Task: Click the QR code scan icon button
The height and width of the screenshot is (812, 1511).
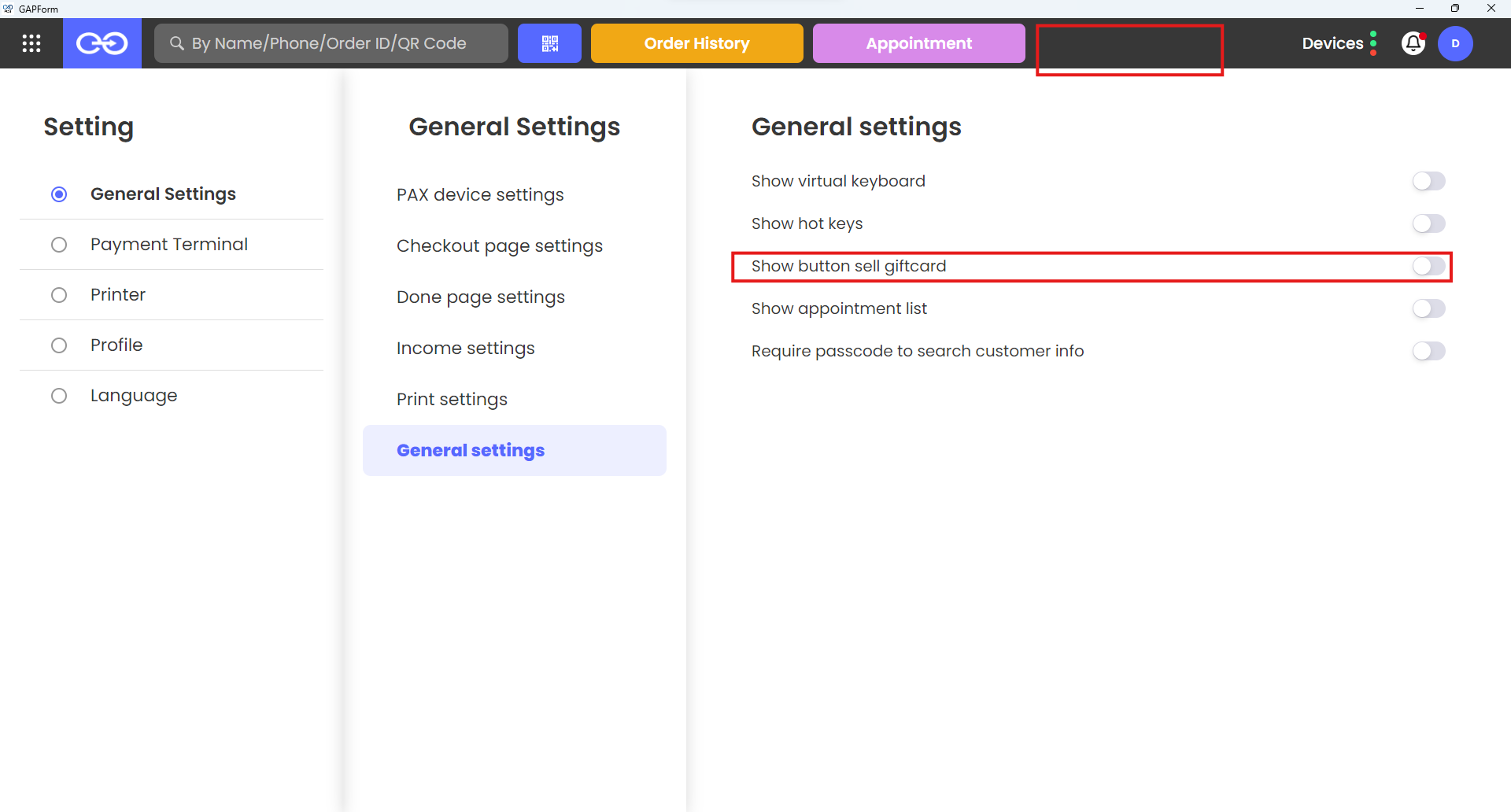Action: click(x=549, y=43)
